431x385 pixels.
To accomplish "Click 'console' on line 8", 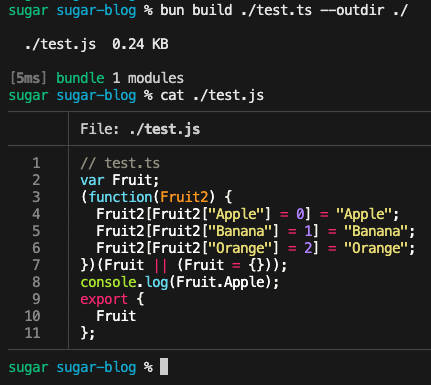I will tap(108, 282).
